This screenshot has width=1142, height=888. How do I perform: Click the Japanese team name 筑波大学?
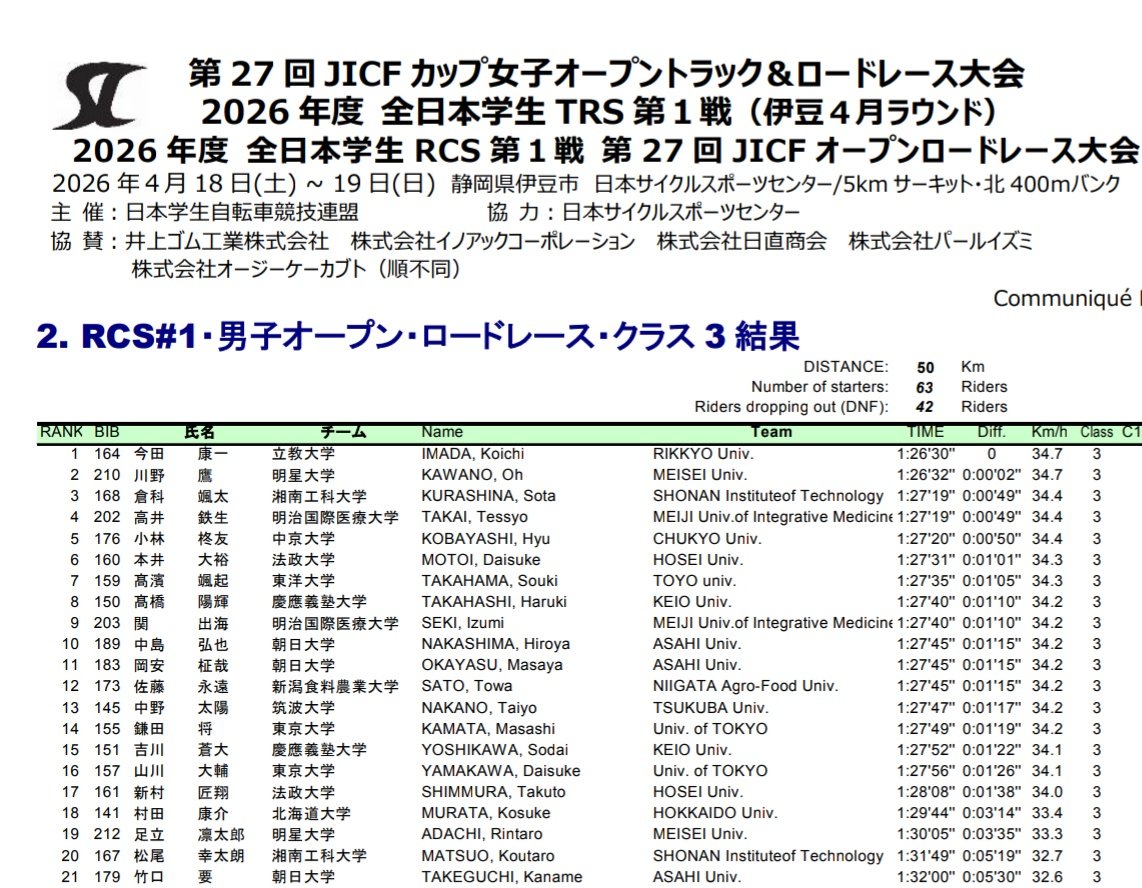click(303, 707)
